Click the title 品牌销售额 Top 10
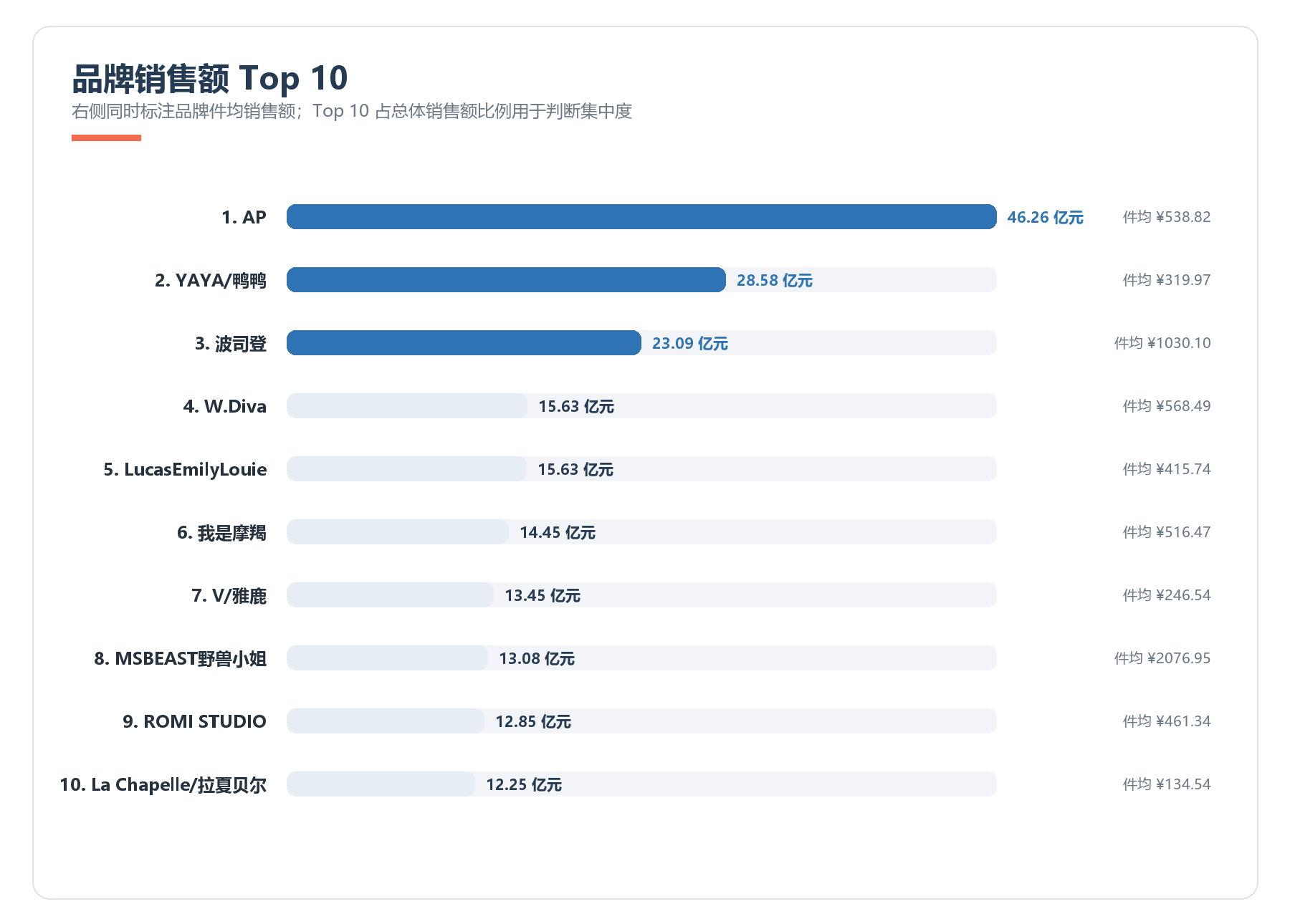The height and width of the screenshot is (924, 1290). pyautogui.click(x=210, y=78)
